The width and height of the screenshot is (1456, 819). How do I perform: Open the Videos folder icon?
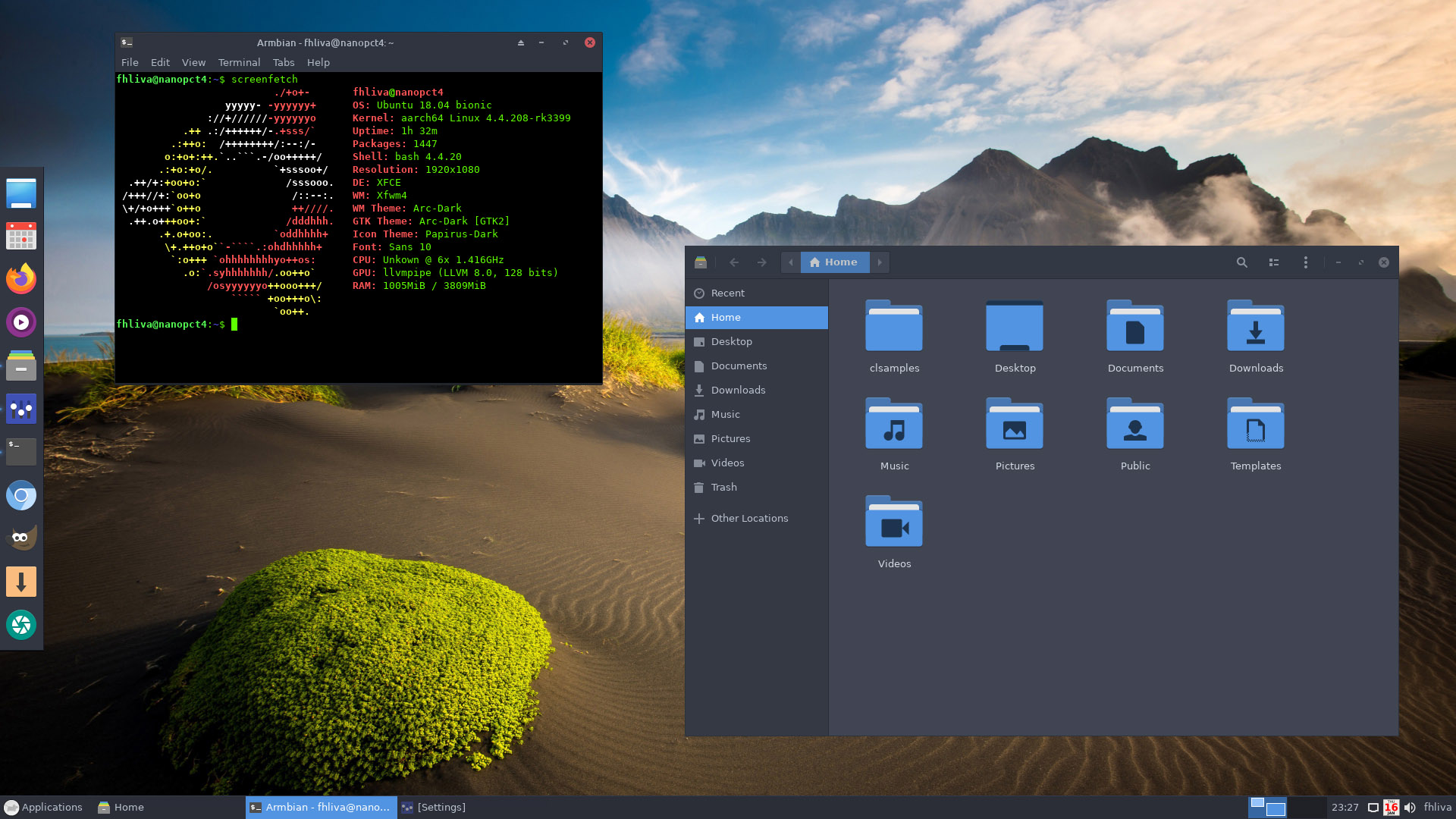pyautogui.click(x=894, y=522)
